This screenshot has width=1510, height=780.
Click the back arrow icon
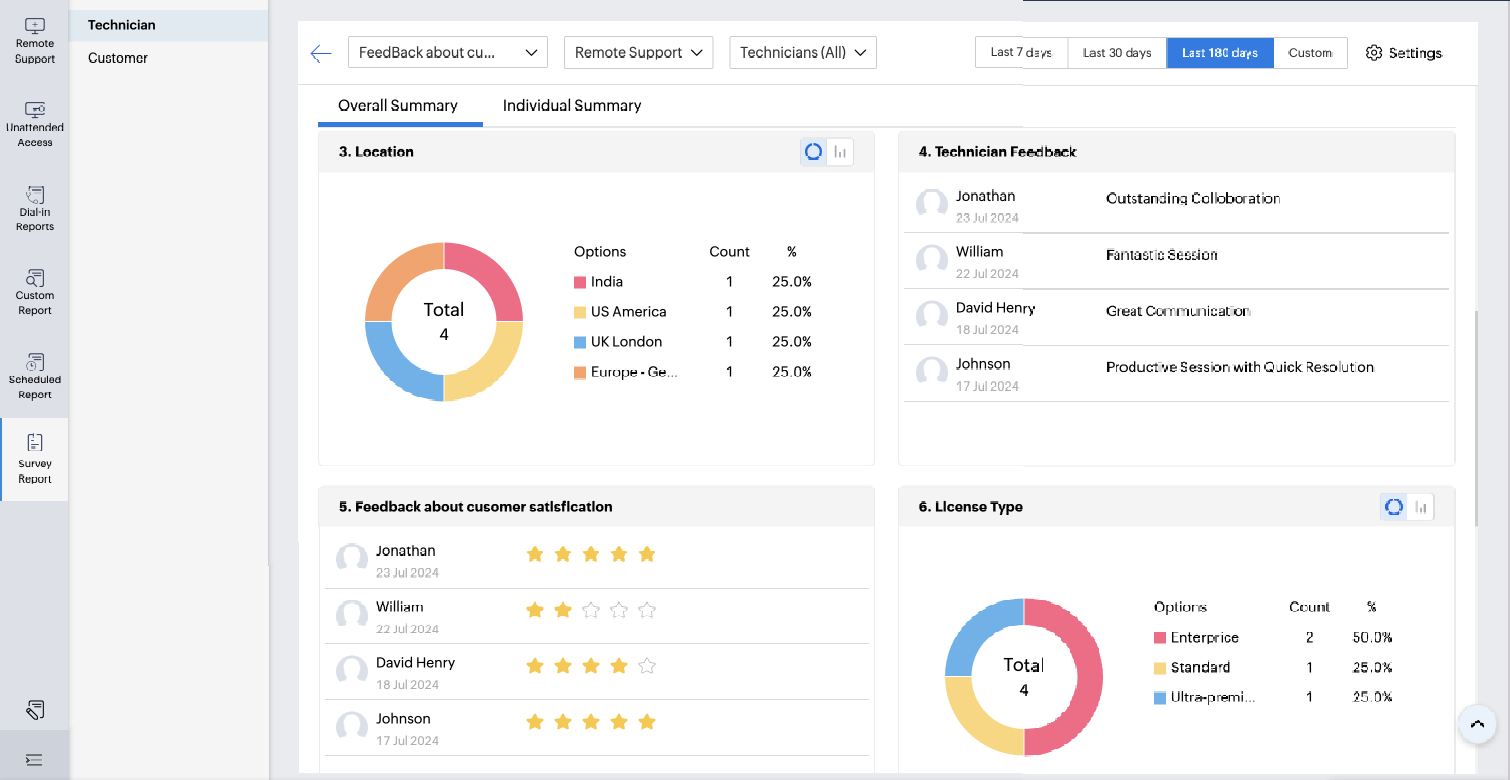pos(321,54)
